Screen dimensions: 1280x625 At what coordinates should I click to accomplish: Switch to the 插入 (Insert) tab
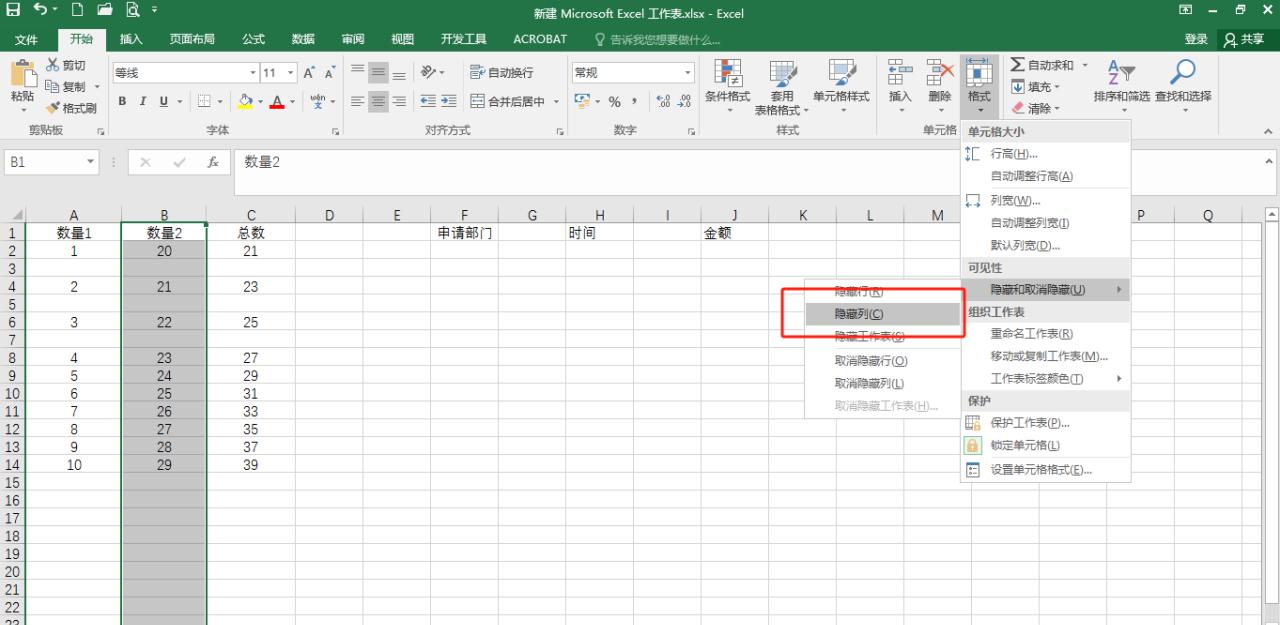pos(131,39)
